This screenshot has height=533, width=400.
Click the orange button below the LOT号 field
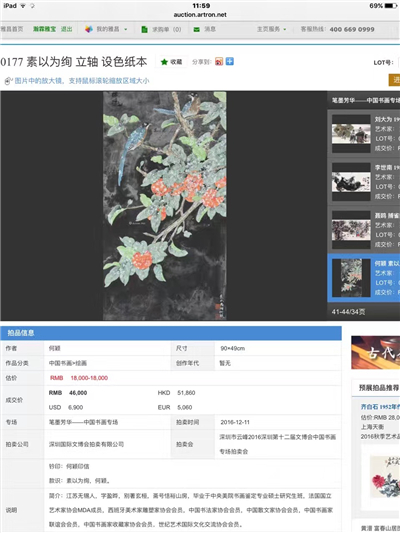394,80
